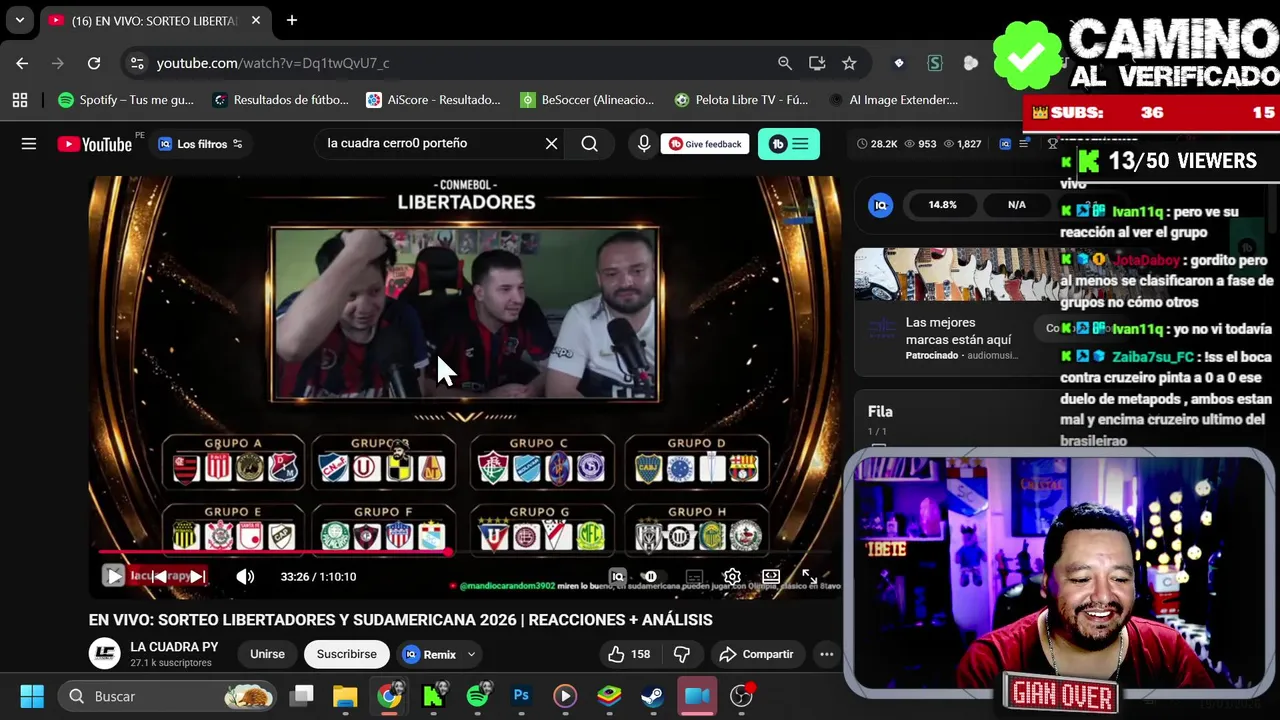Click the Suscribirse button

point(347,654)
